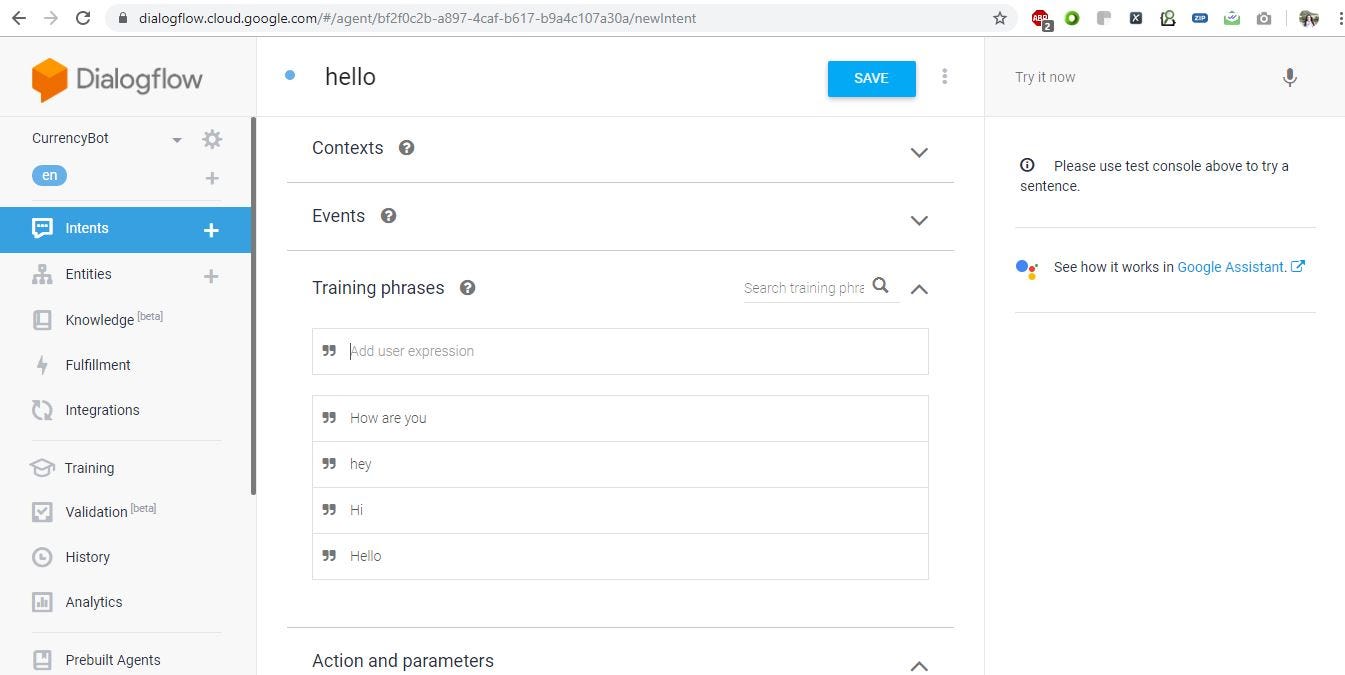Screen dimensions: 1345x675
Task: Save the hello intent
Action: point(870,78)
